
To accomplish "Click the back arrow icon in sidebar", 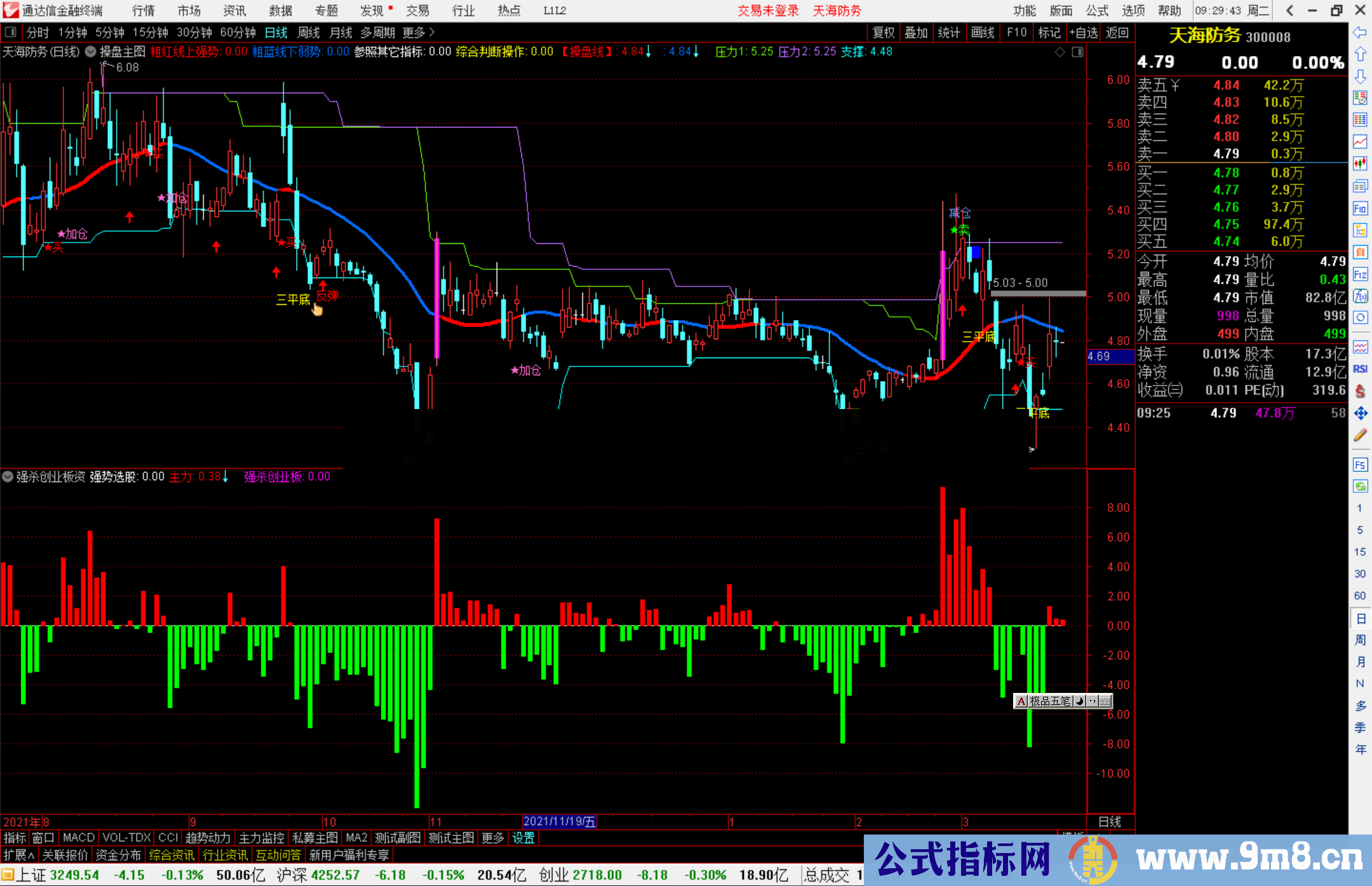I will coord(1360,32).
